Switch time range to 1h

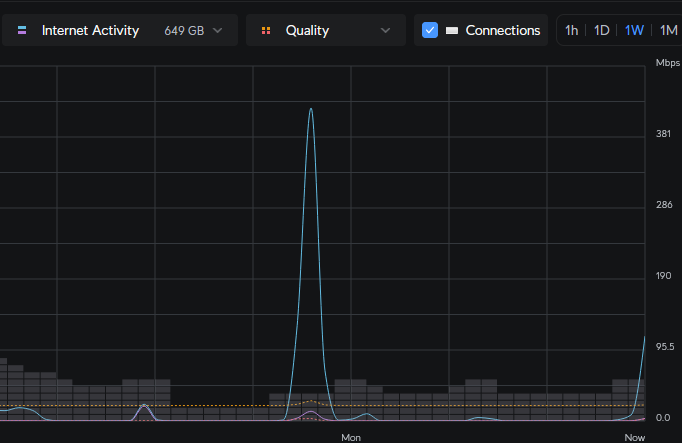pyautogui.click(x=572, y=30)
